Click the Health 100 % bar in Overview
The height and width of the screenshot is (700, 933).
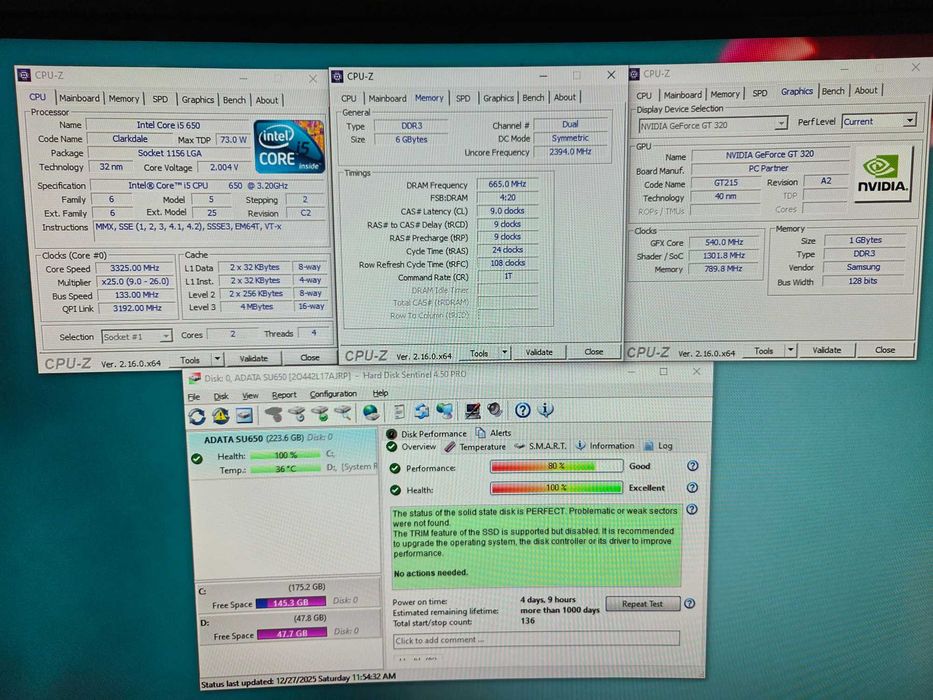tap(556, 488)
